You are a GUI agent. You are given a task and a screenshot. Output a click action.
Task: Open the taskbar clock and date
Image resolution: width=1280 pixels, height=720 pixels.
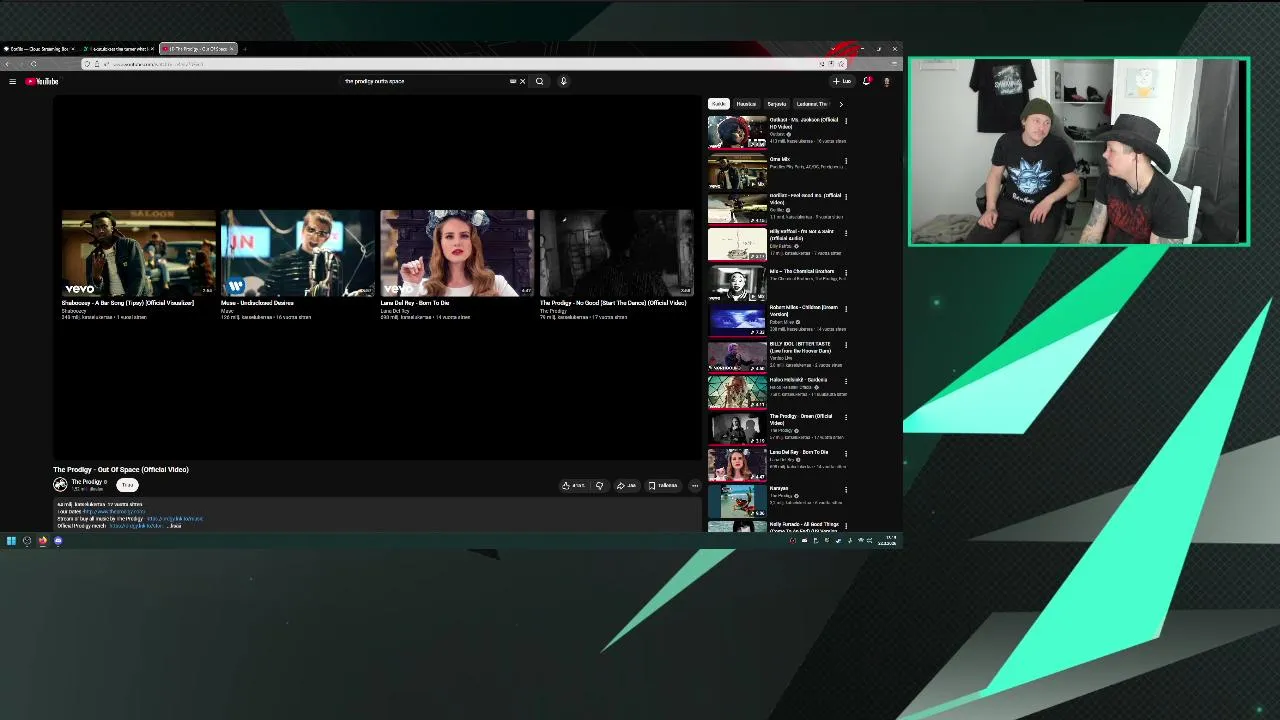(887, 541)
